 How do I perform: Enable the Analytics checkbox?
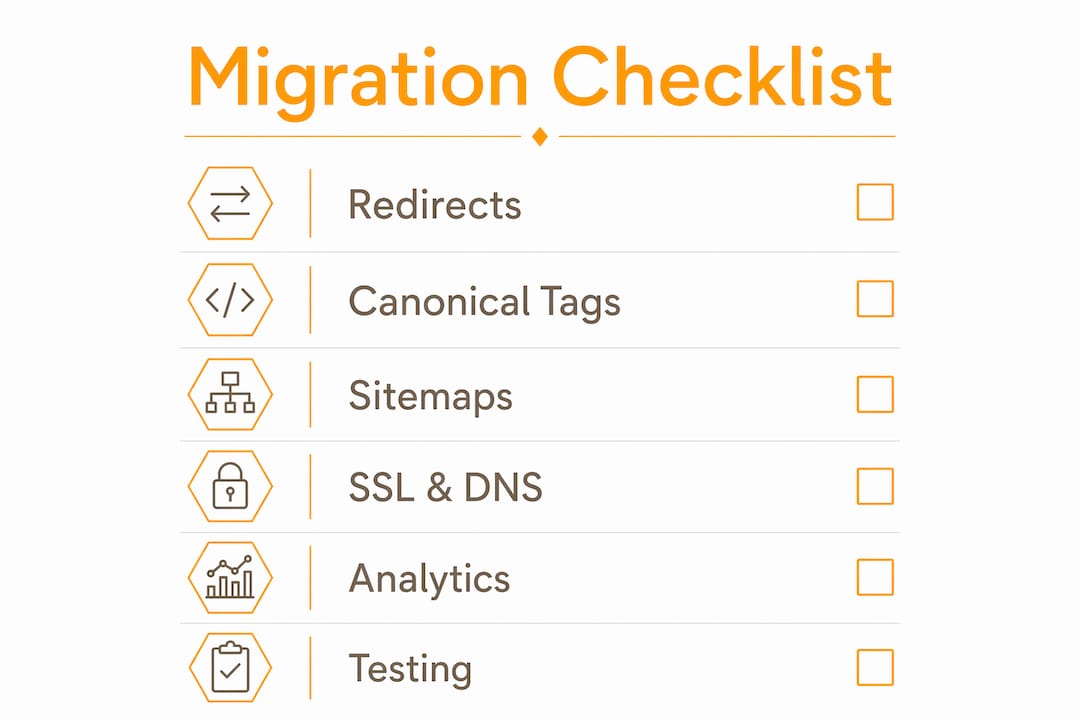pos(875,577)
